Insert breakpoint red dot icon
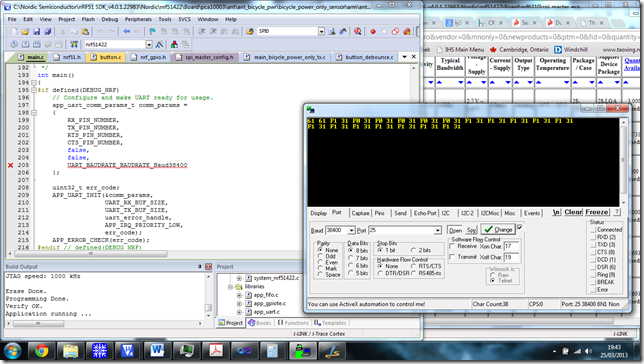 (x=373, y=31)
